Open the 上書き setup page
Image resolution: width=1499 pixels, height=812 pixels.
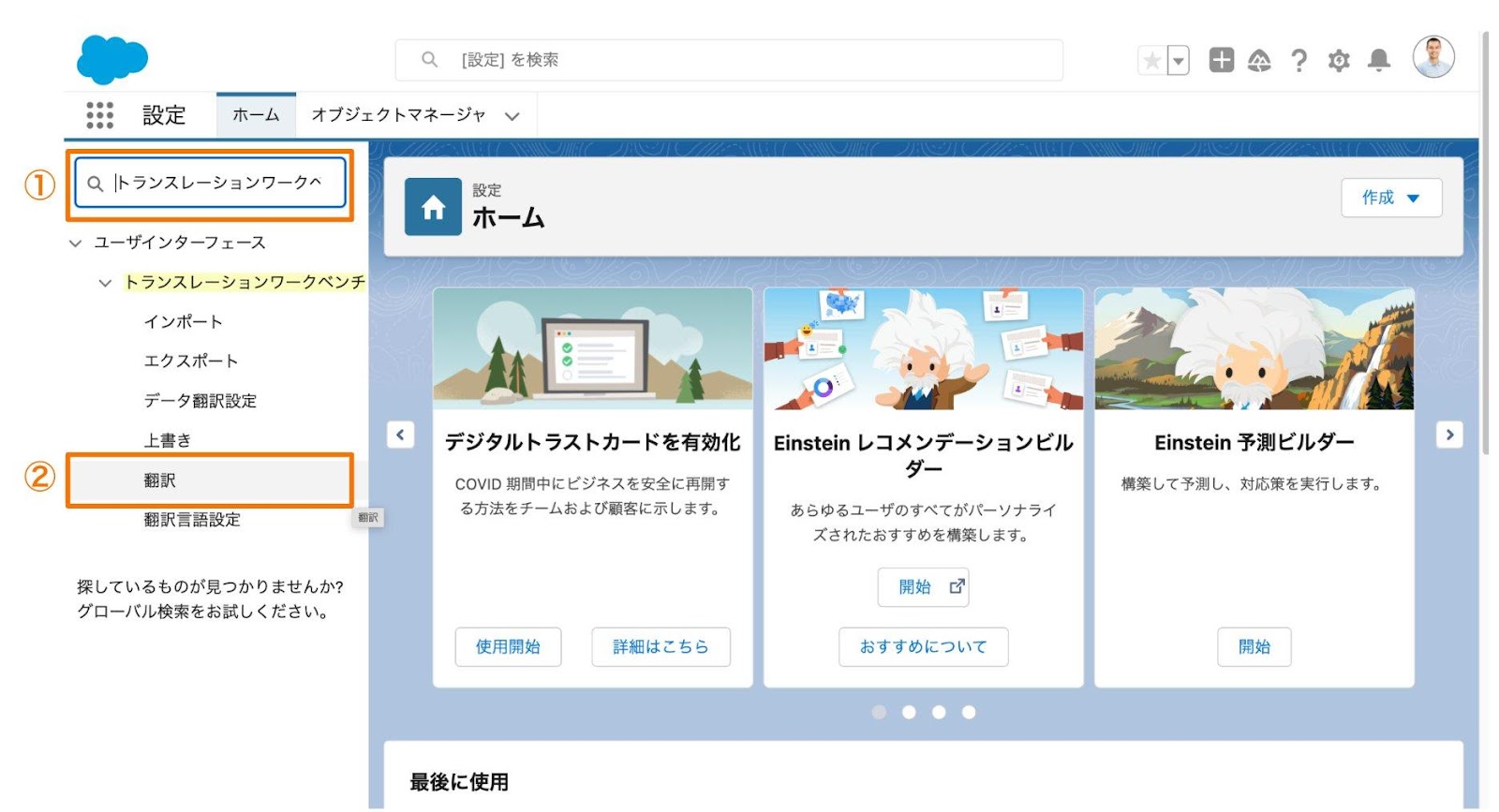[168, 440]
